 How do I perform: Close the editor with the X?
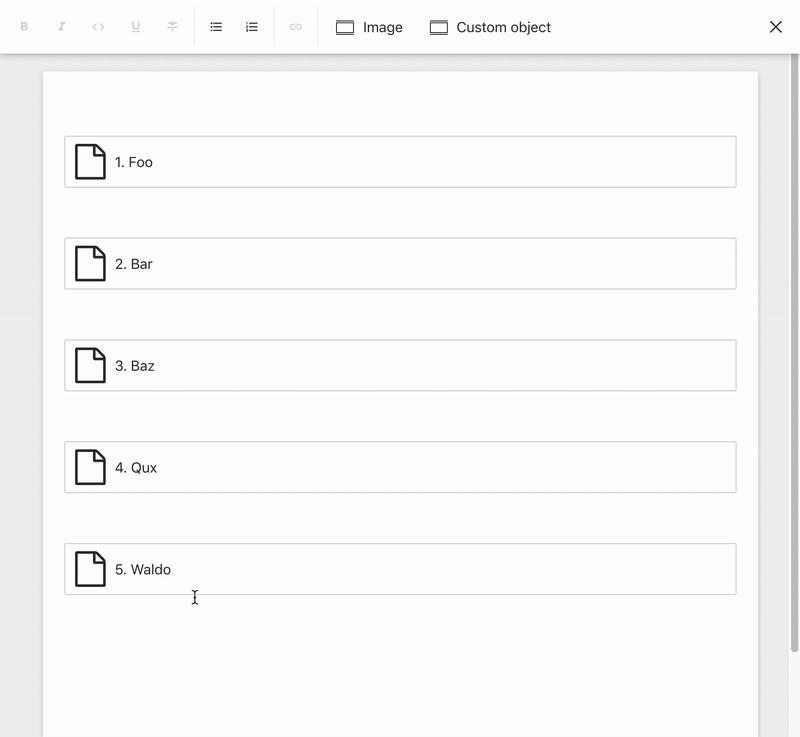(x=776, y=27)
